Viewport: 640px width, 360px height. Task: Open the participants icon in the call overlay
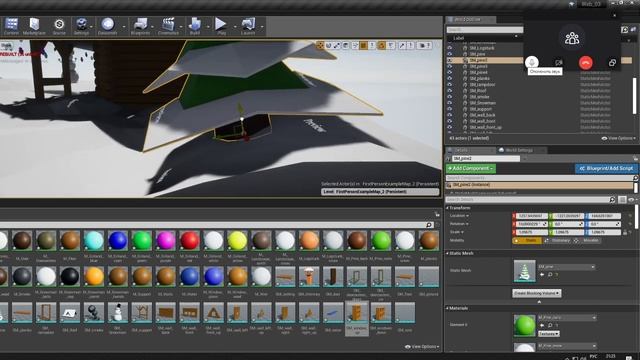pos(572,38)
